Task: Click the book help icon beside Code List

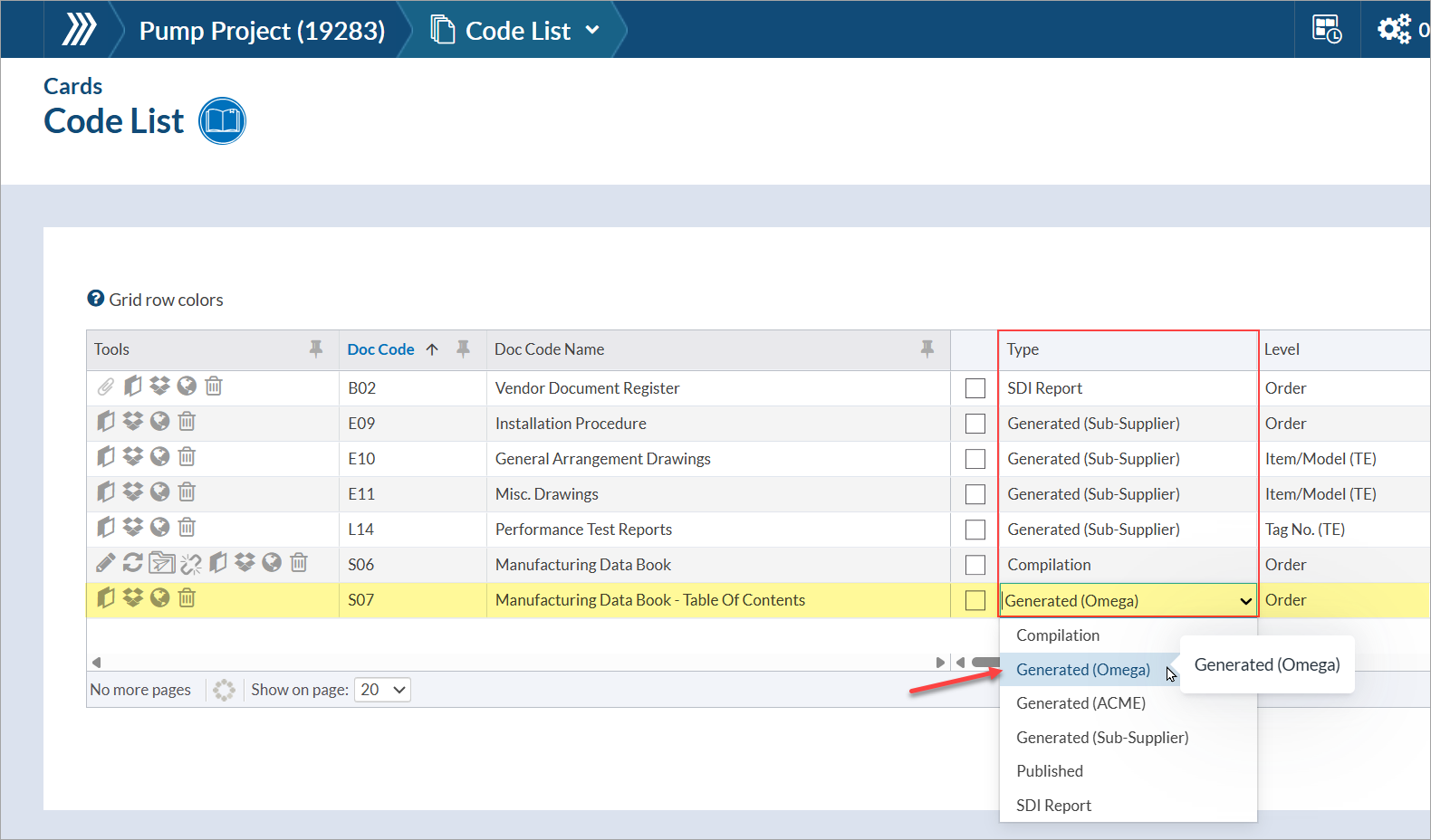Action: click(222, 120)
